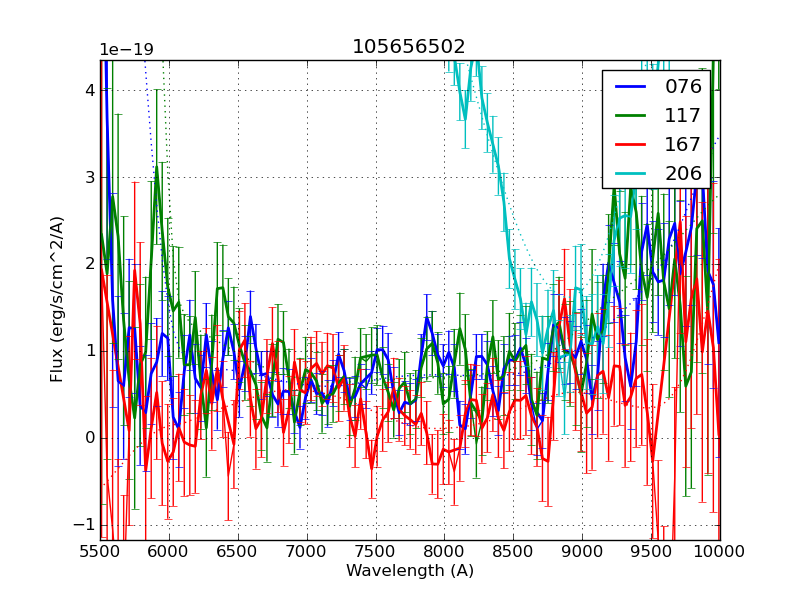Select the 117 legend label
The height and width of the screenshot is (600, 800).
point(683,115)
